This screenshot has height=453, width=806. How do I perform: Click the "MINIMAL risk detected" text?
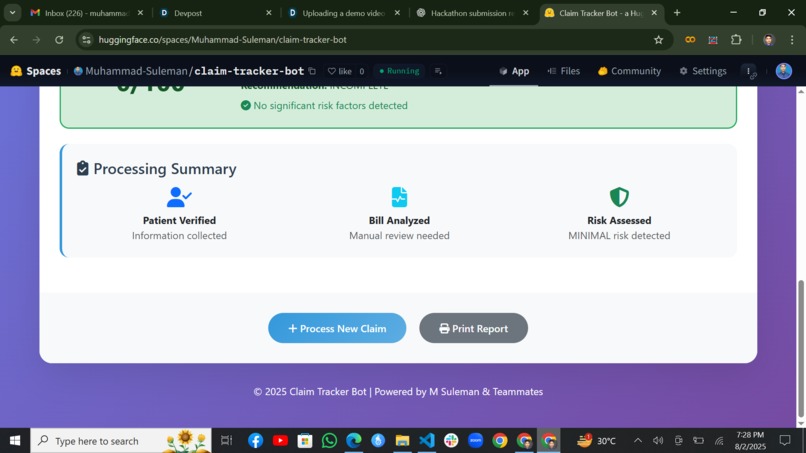[619, 235]
